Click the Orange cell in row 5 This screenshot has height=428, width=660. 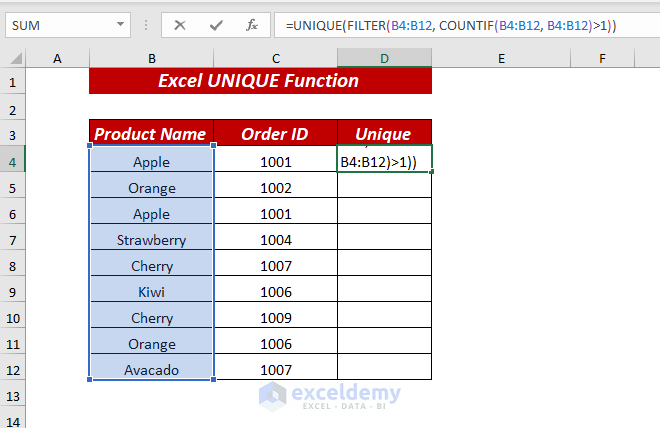[x=151, y=185]
